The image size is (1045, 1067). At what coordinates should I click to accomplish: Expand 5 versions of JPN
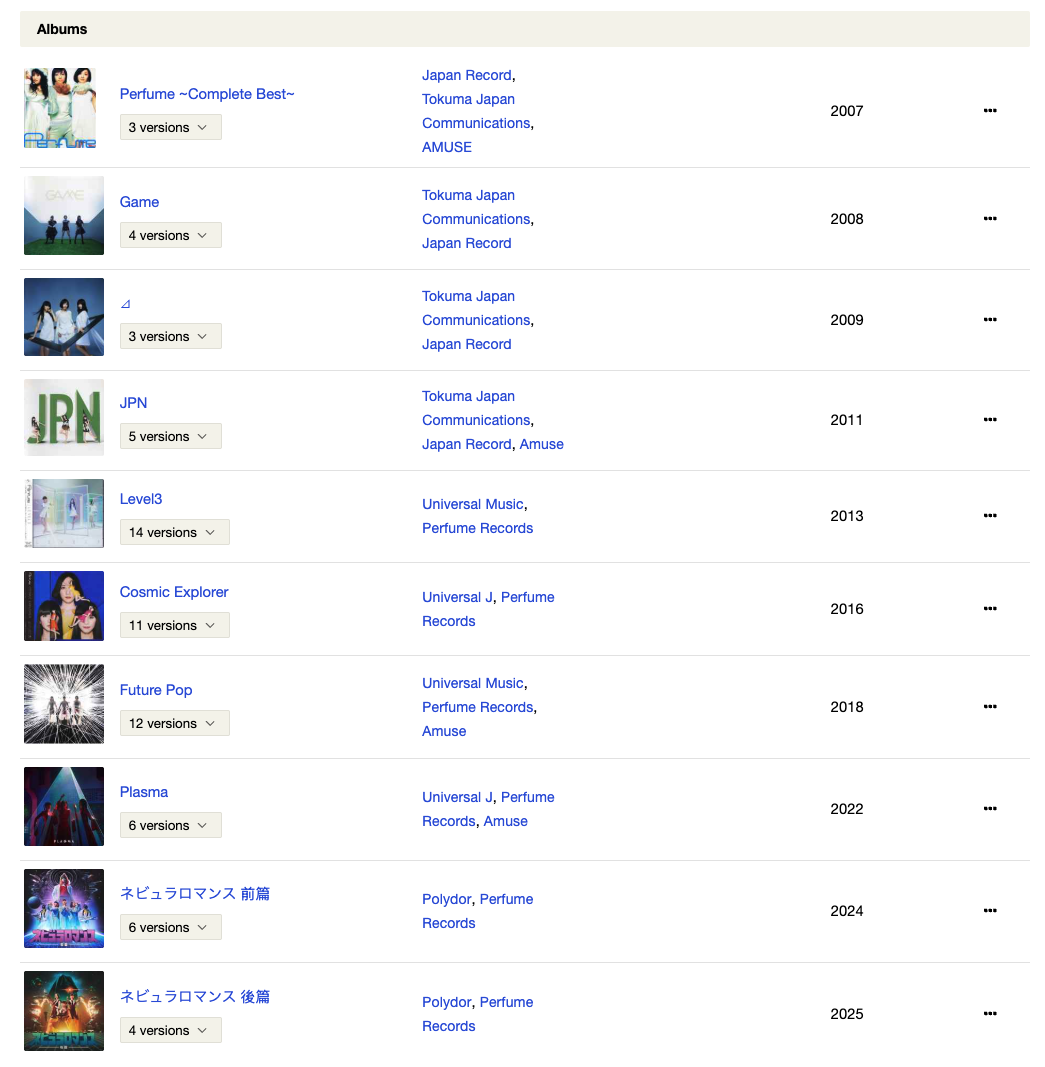click(x=171, y=436)
